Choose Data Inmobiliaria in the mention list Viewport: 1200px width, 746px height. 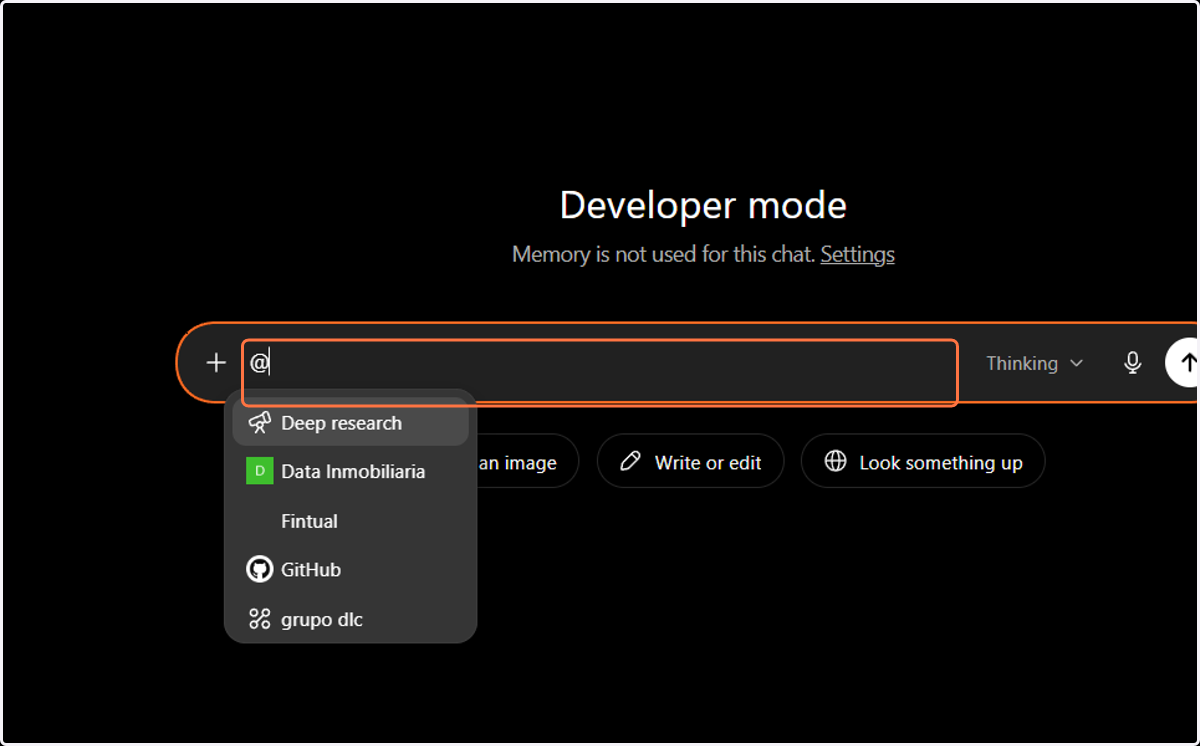[x=350, y=471]
